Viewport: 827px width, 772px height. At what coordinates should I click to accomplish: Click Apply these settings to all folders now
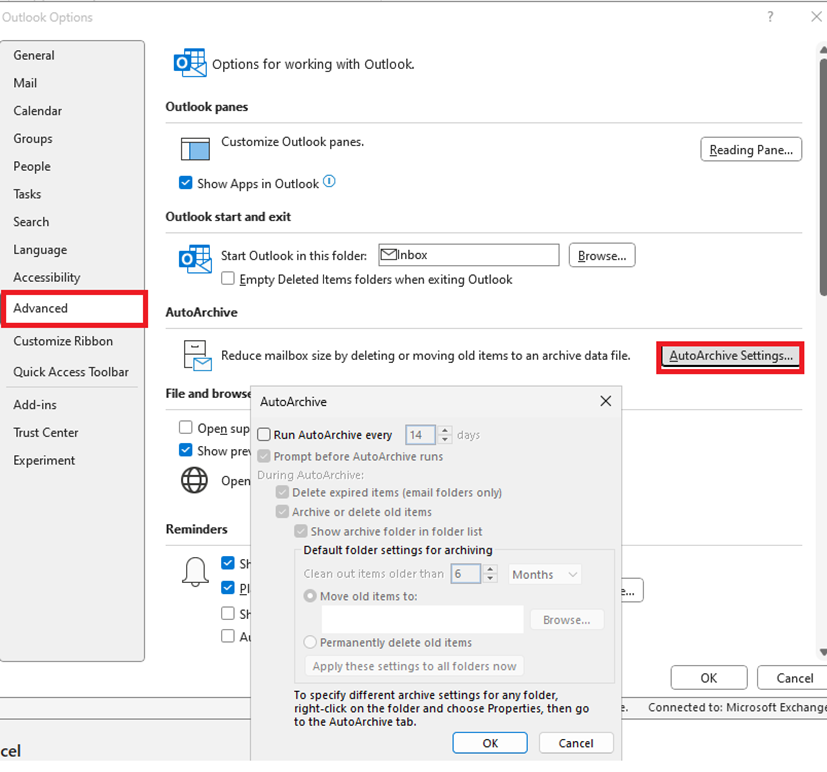click(414, 666)
